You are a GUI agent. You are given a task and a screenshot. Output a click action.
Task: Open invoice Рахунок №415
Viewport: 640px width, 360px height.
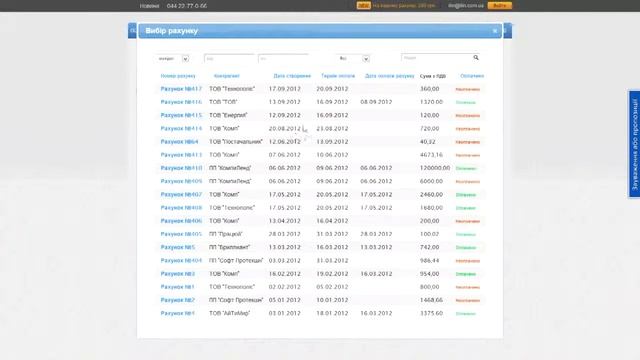(181, 116)
